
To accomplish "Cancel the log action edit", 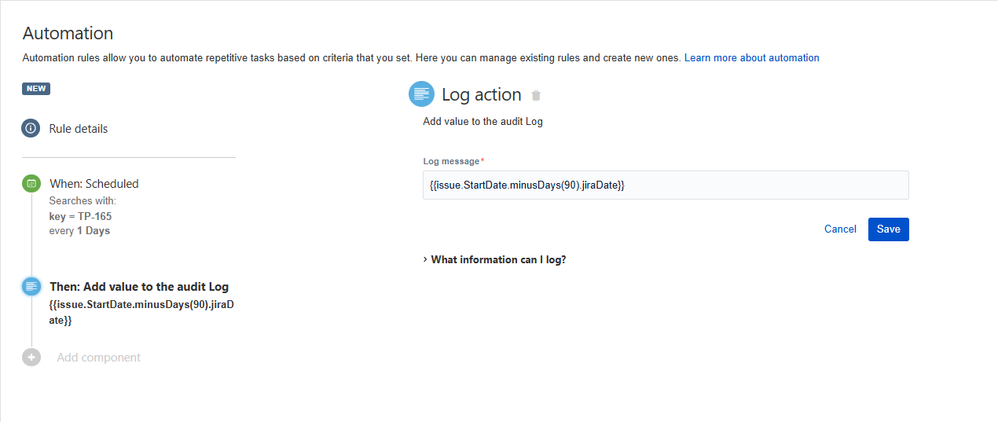I will coord(840,229).
